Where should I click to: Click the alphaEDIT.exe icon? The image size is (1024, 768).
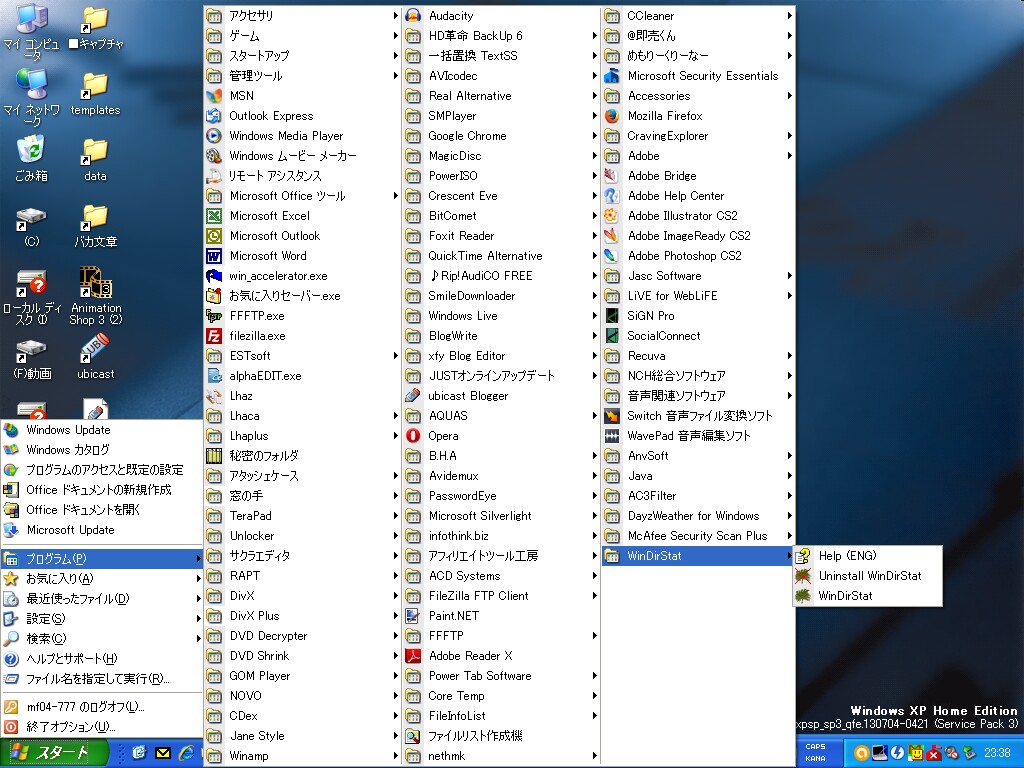coord(214,376)
